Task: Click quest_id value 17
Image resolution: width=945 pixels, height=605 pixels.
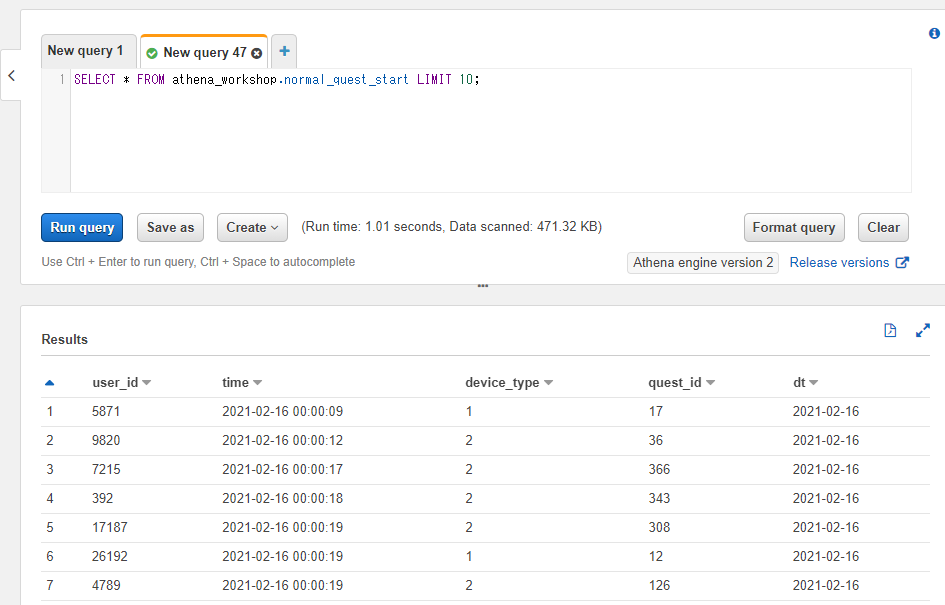Action: pos(656,412)
